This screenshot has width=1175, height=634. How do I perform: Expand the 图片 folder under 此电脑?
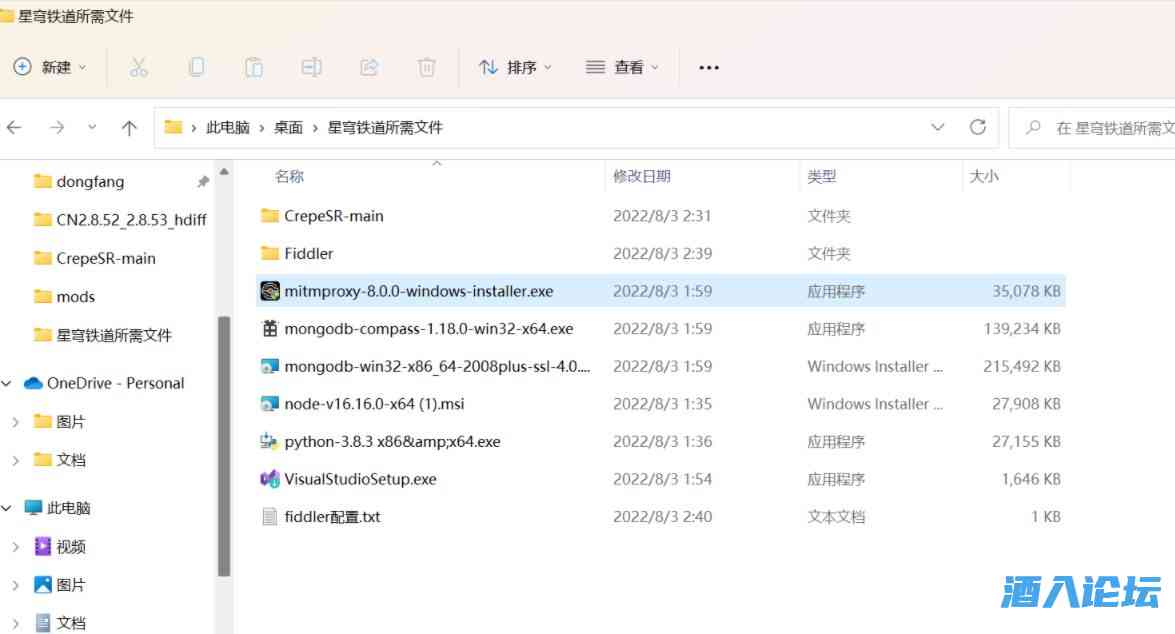[16, 585]
